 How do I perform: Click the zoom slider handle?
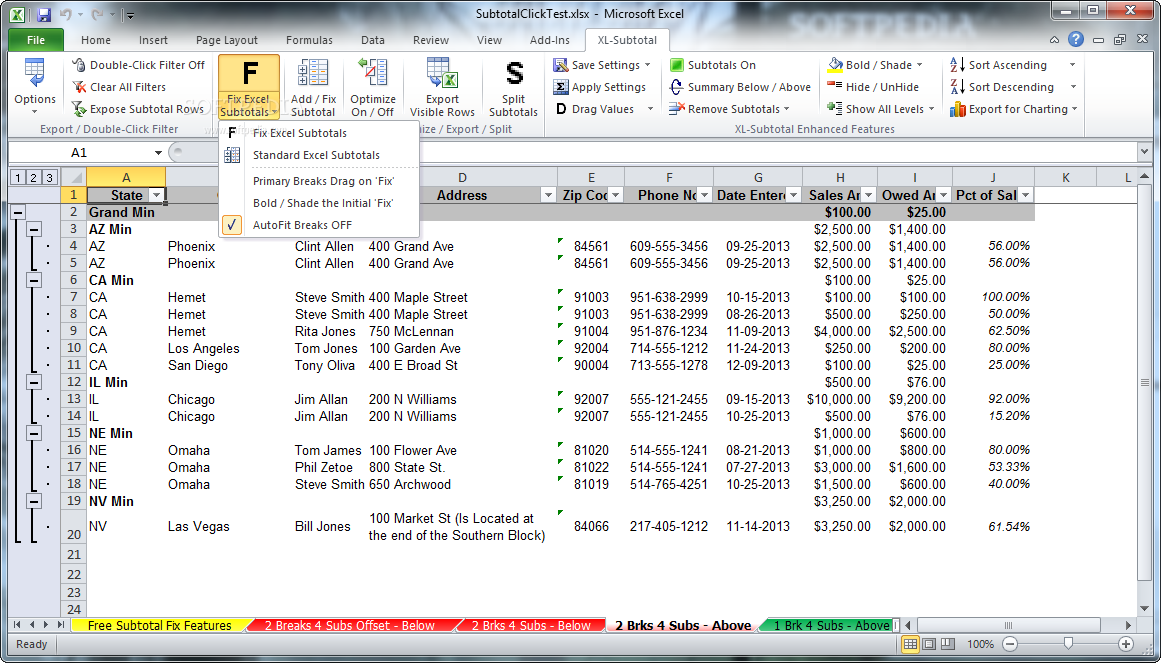coord(1068,644)
